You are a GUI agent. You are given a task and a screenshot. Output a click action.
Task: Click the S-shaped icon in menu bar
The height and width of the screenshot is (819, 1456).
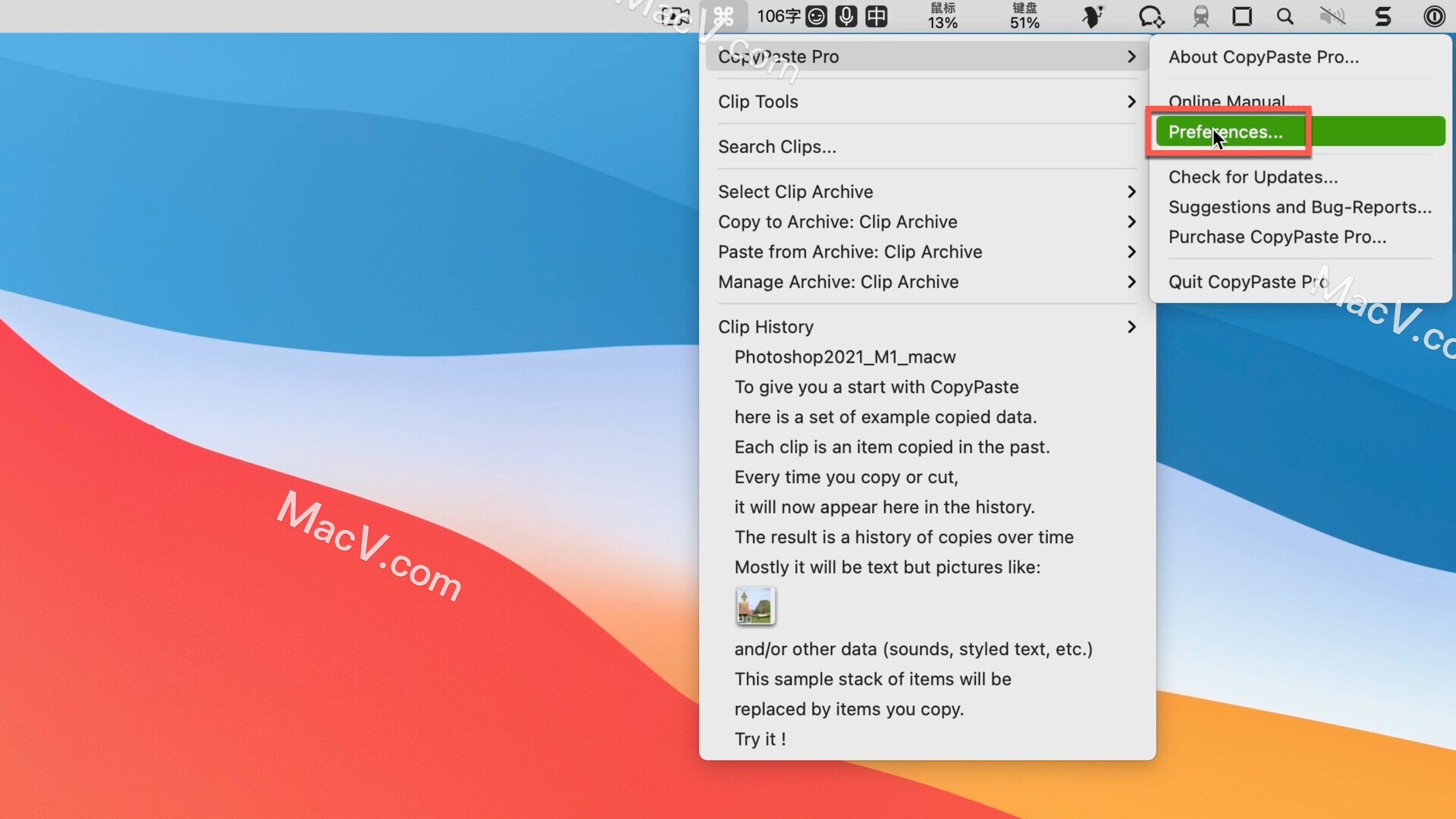pyautogui.click(x=1383, y=16)
